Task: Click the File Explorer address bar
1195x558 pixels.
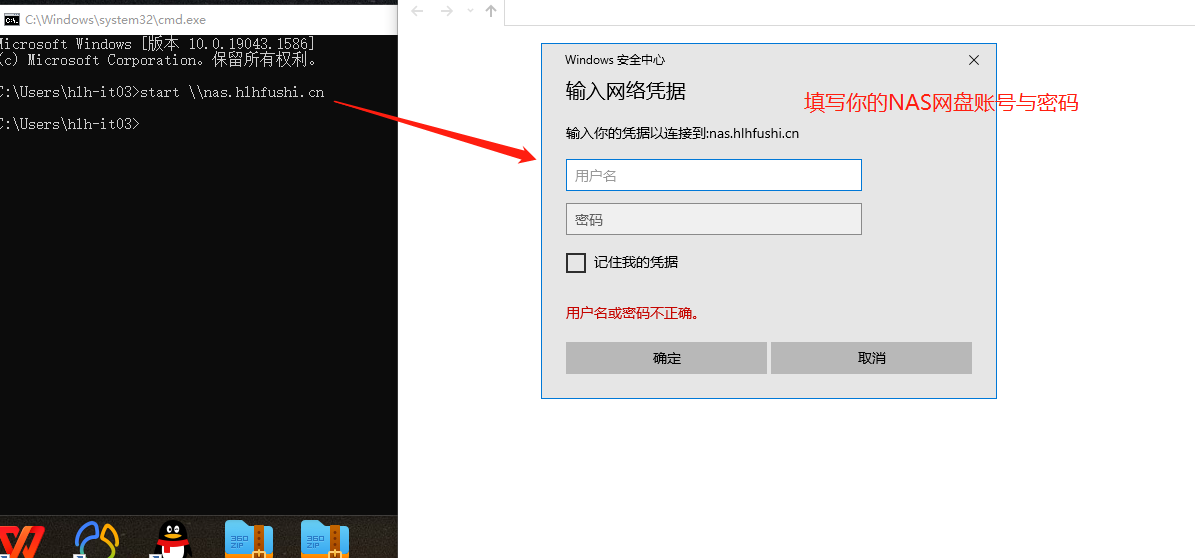Action: tap(849, 11)
